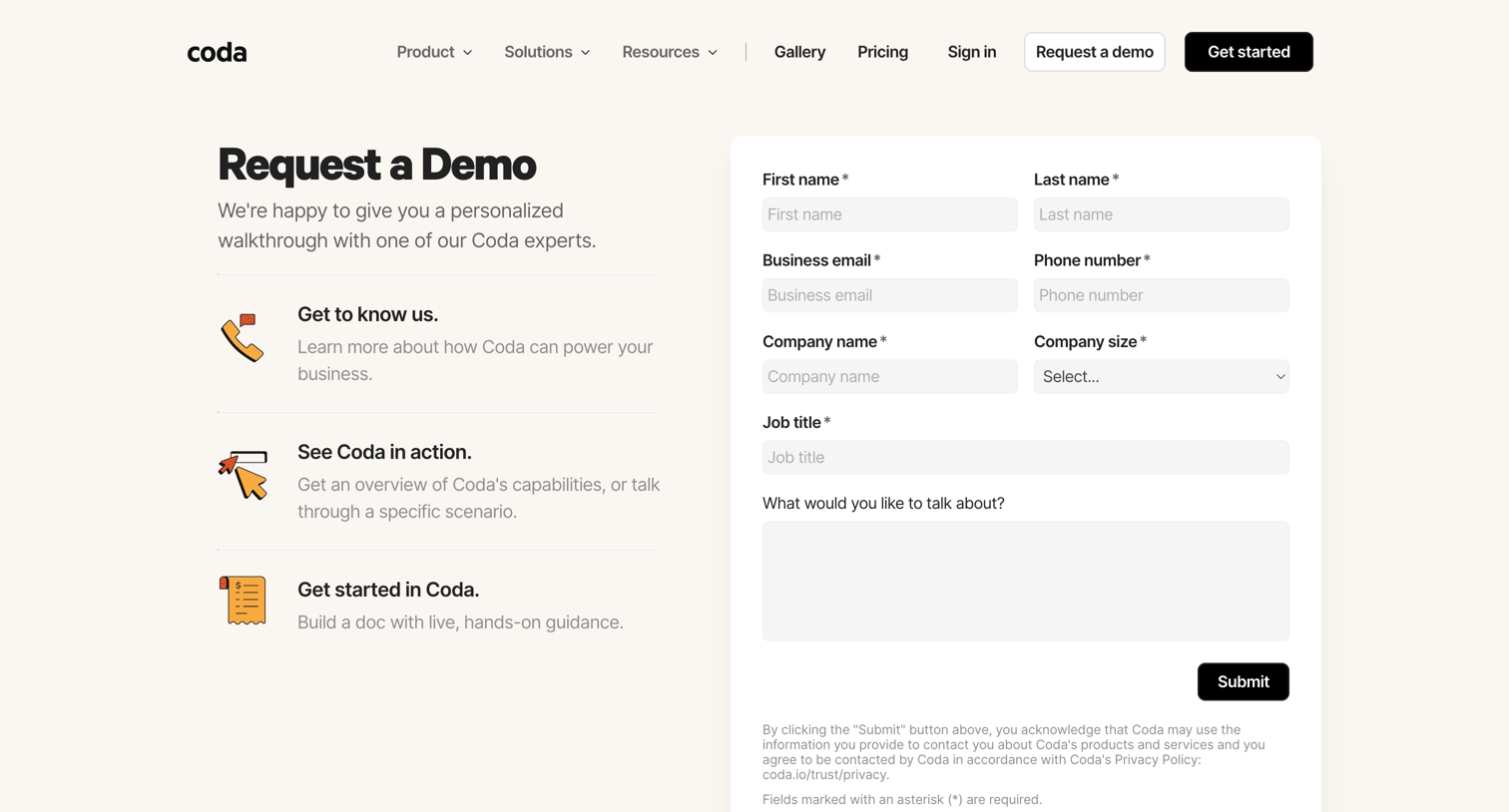Expand the Solutions menu
This screenshot has height=812, width=1509.
[547, 52]
